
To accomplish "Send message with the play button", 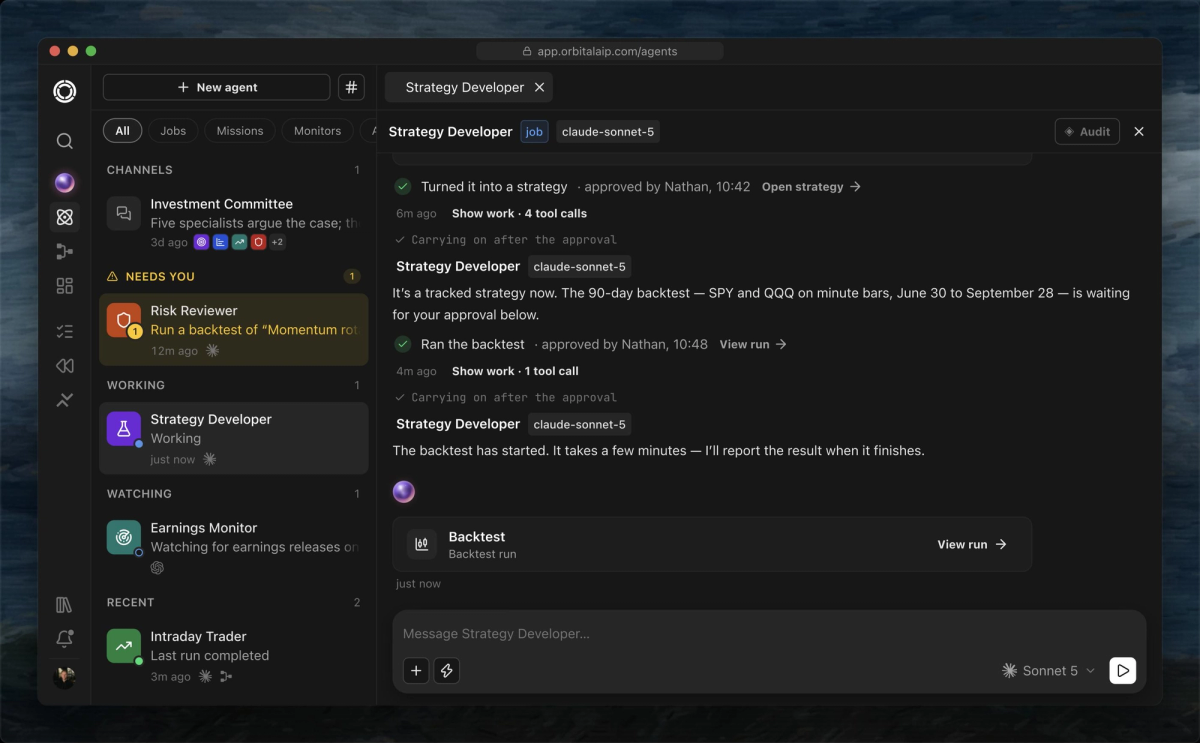I will click(1123, 671).
